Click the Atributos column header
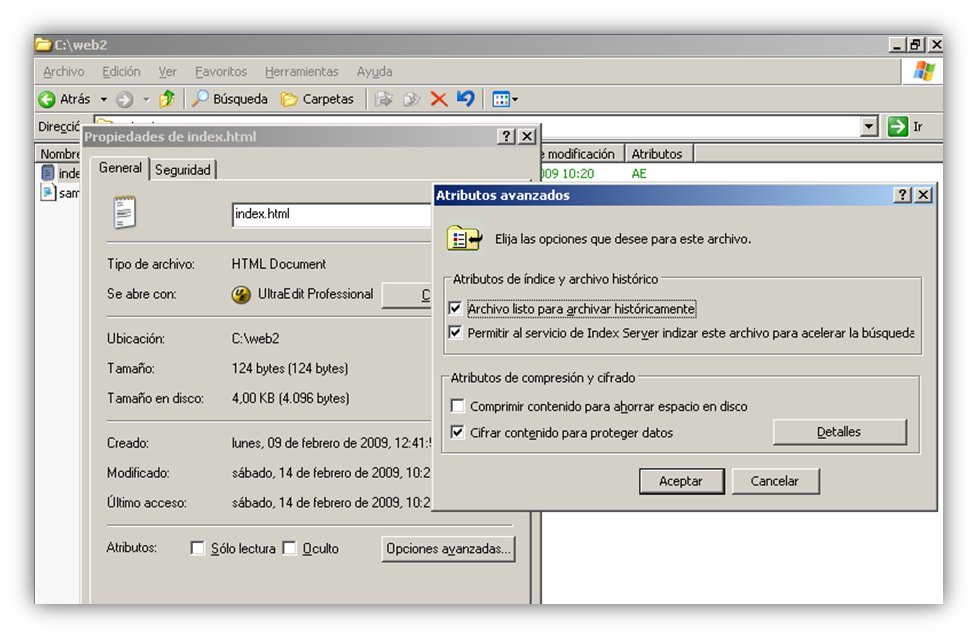 pos(658,154)
